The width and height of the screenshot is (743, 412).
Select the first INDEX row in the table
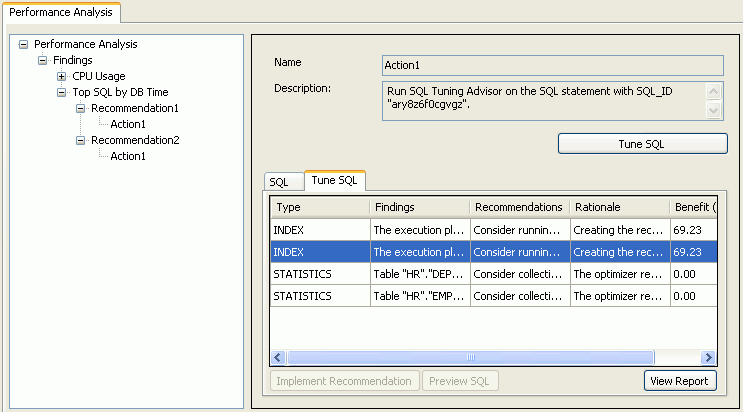click(494, 230)
